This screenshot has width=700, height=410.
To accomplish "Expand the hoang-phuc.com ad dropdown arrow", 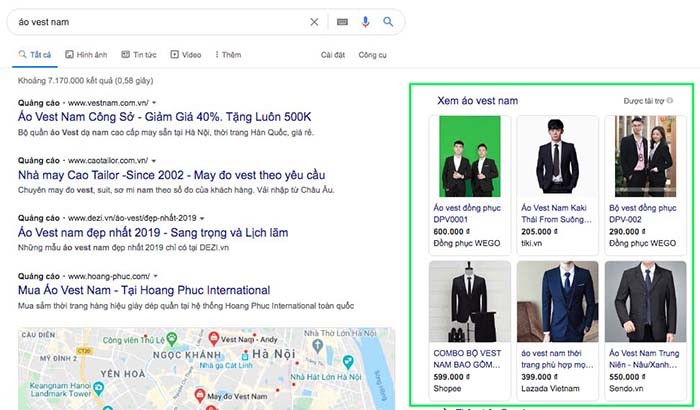I will pyautogui.click(x=155, y=276).
